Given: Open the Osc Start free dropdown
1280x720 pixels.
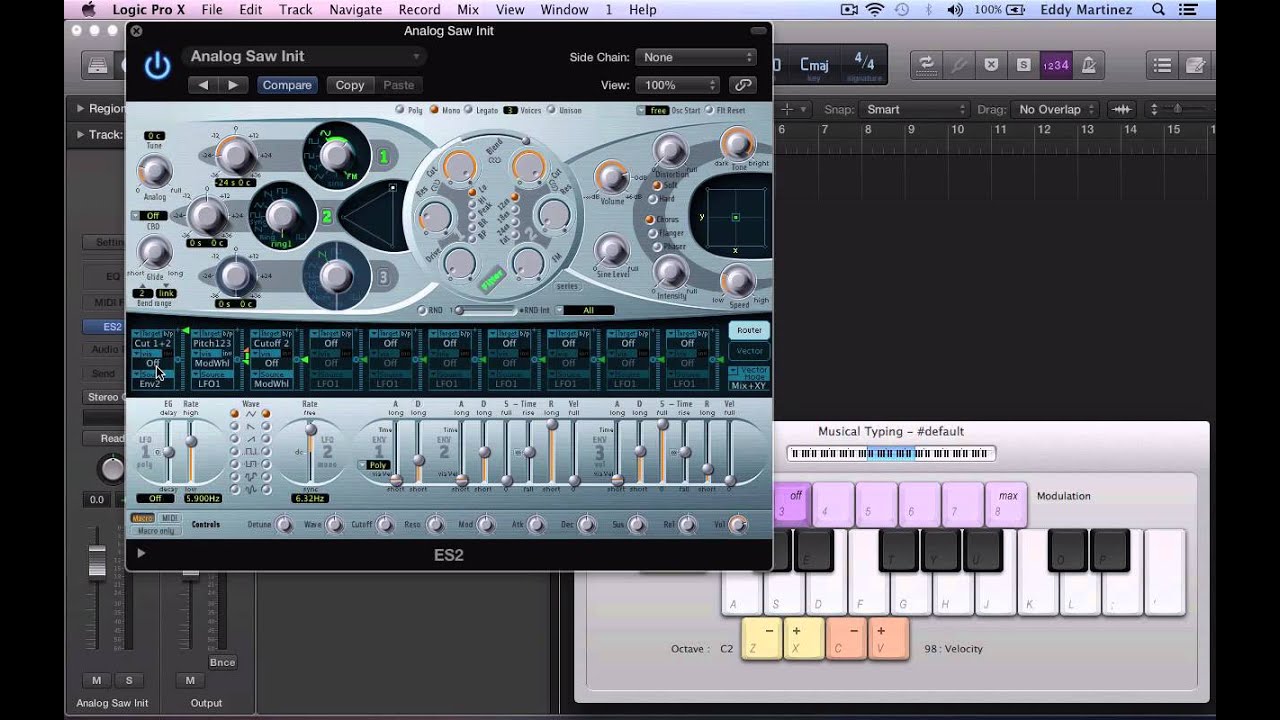Looking at the screenshot, I should 654,110.
